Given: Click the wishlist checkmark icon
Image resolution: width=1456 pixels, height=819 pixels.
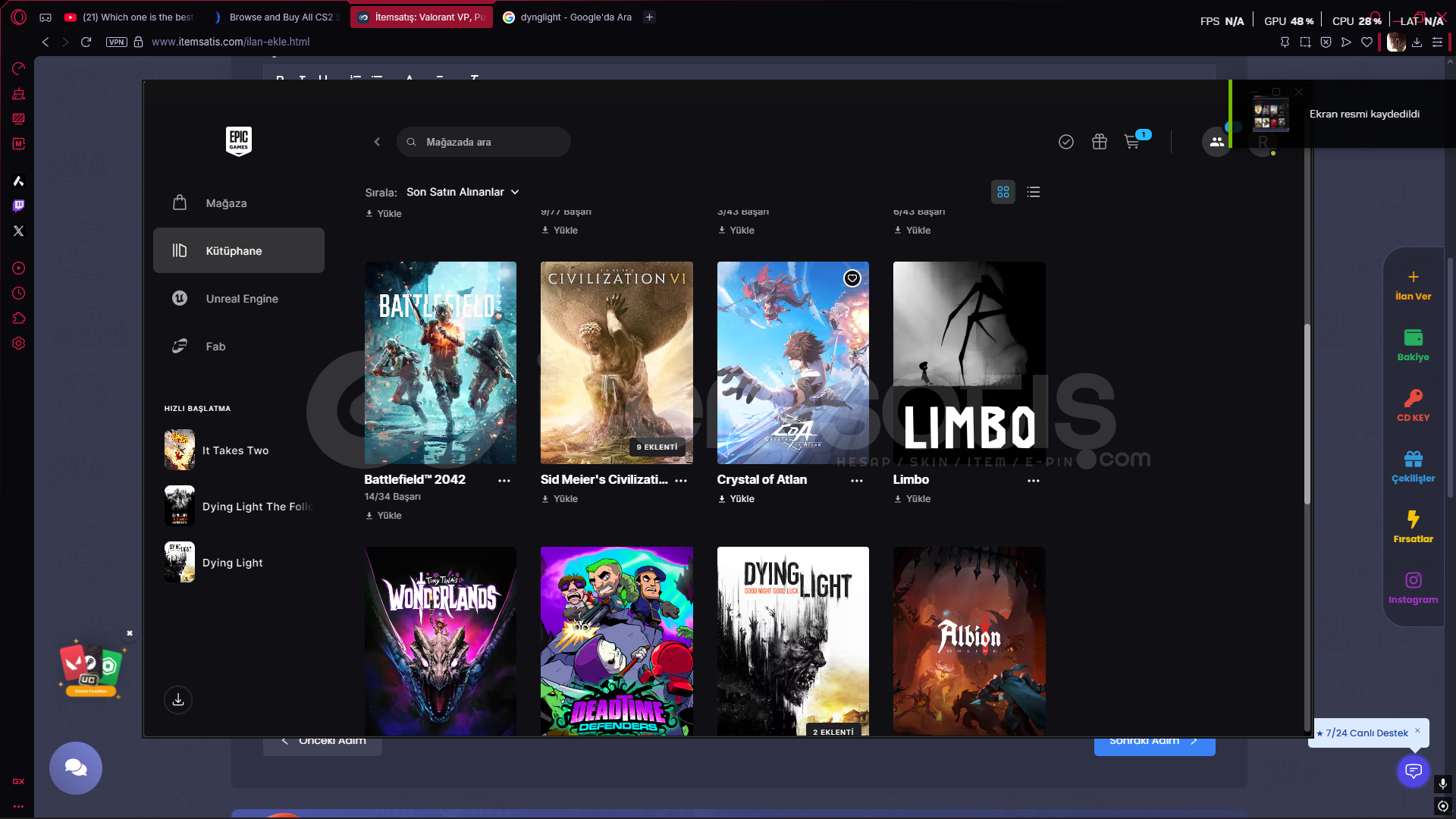Looking at the screenshot, I should point(1065,142).
